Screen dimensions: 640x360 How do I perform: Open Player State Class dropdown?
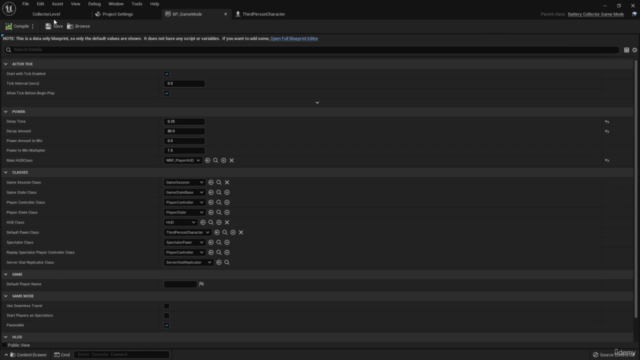pyautogui.click(x=184, y=213)
